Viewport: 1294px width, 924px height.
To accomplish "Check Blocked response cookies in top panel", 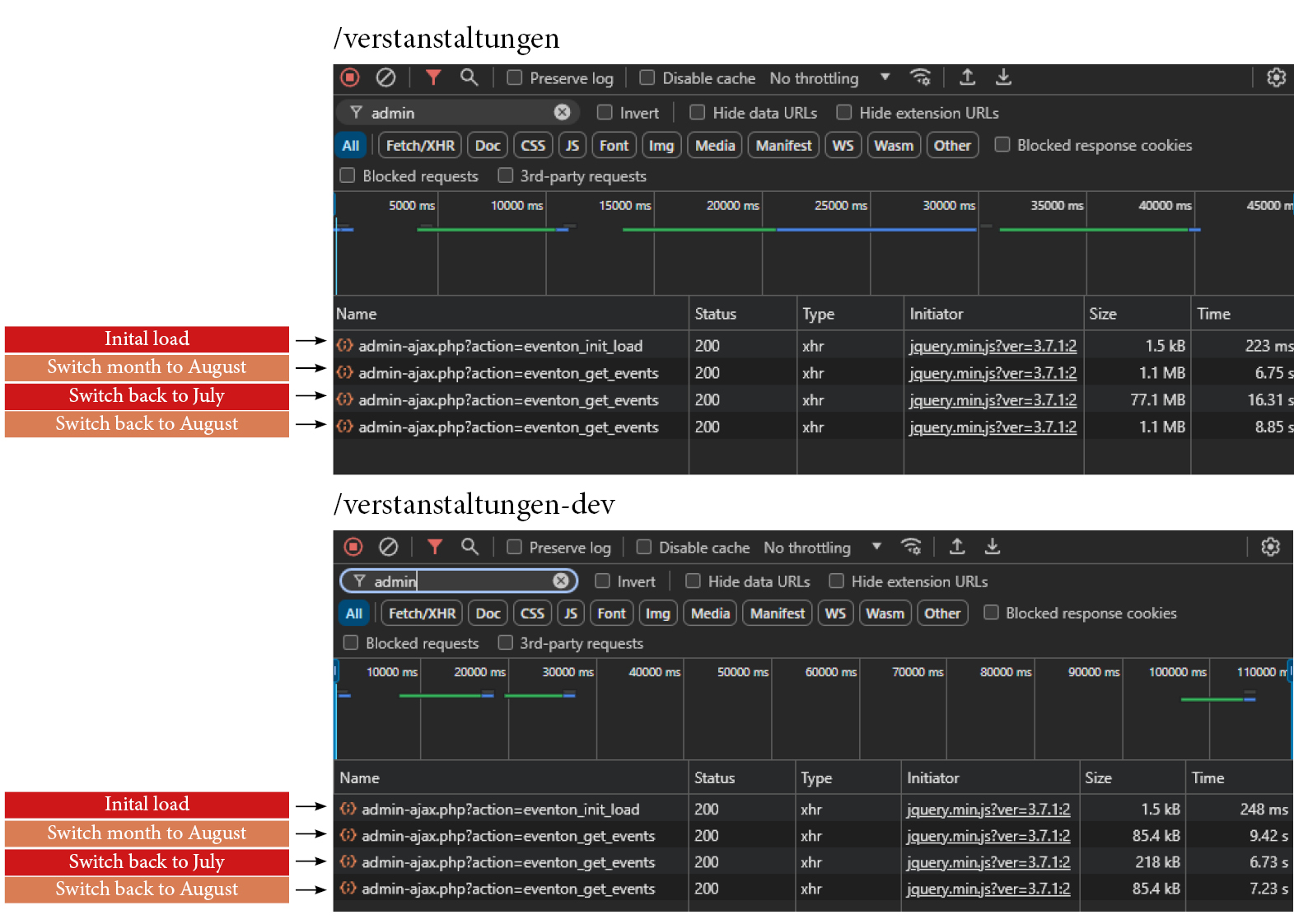I will [x=1002, y=144].
